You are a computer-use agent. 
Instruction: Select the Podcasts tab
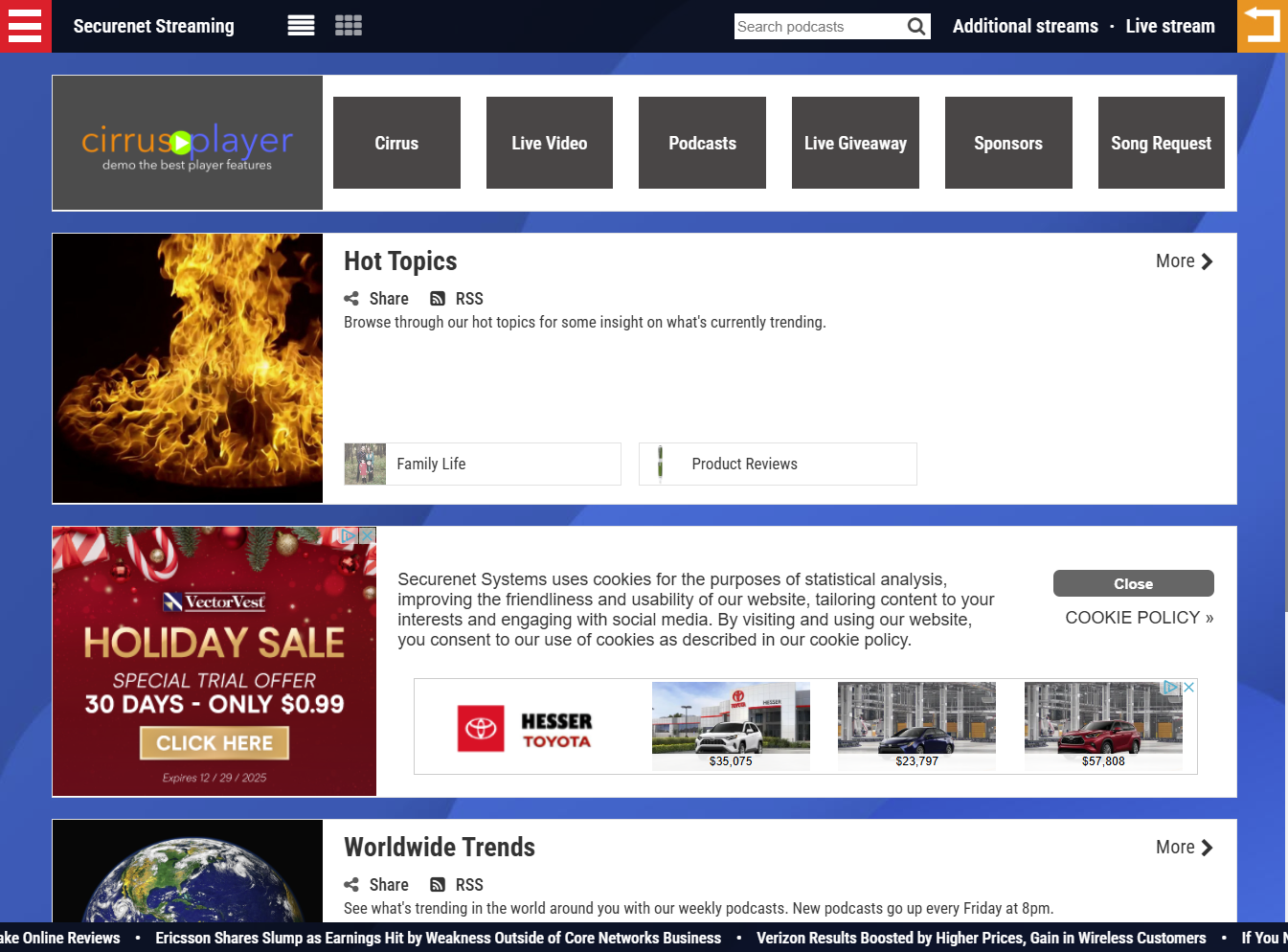(x=702, y=143)
